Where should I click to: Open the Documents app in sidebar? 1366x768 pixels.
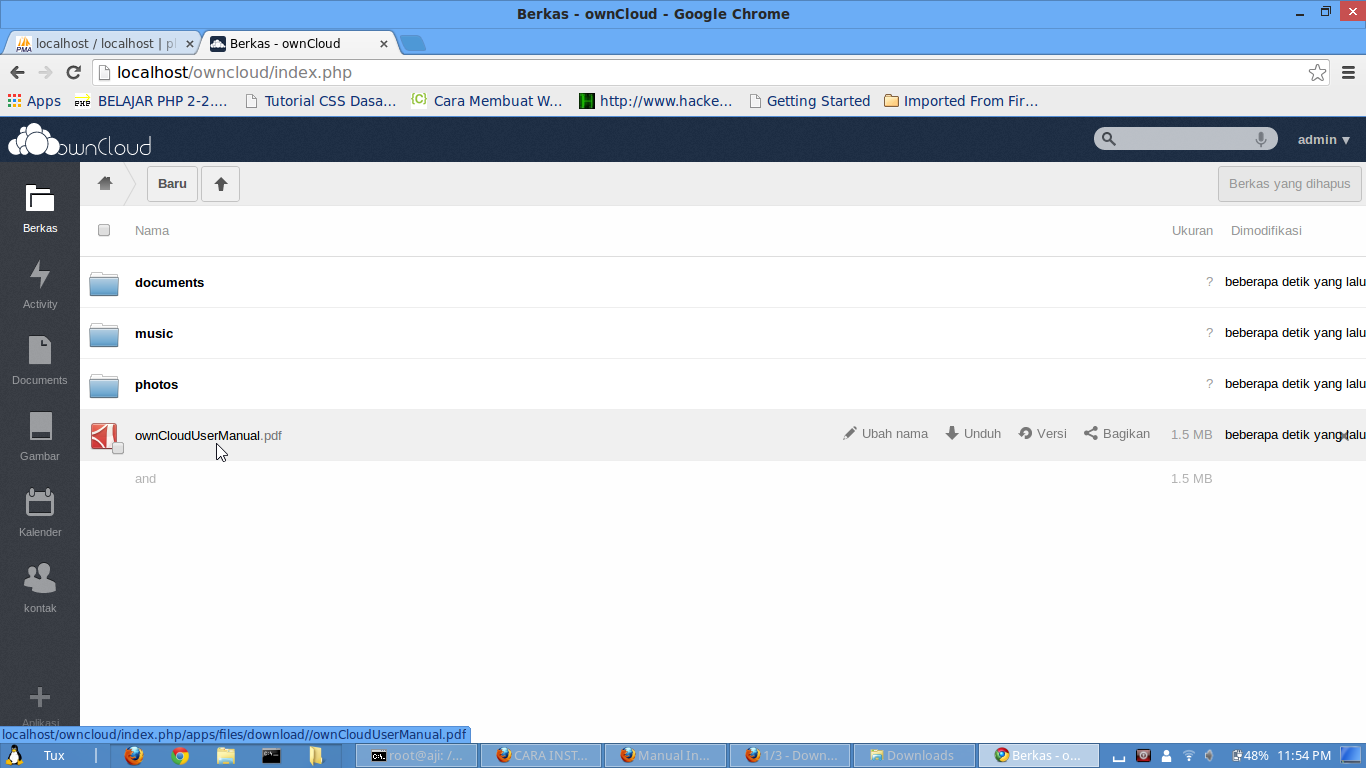(x=40, y=361)
